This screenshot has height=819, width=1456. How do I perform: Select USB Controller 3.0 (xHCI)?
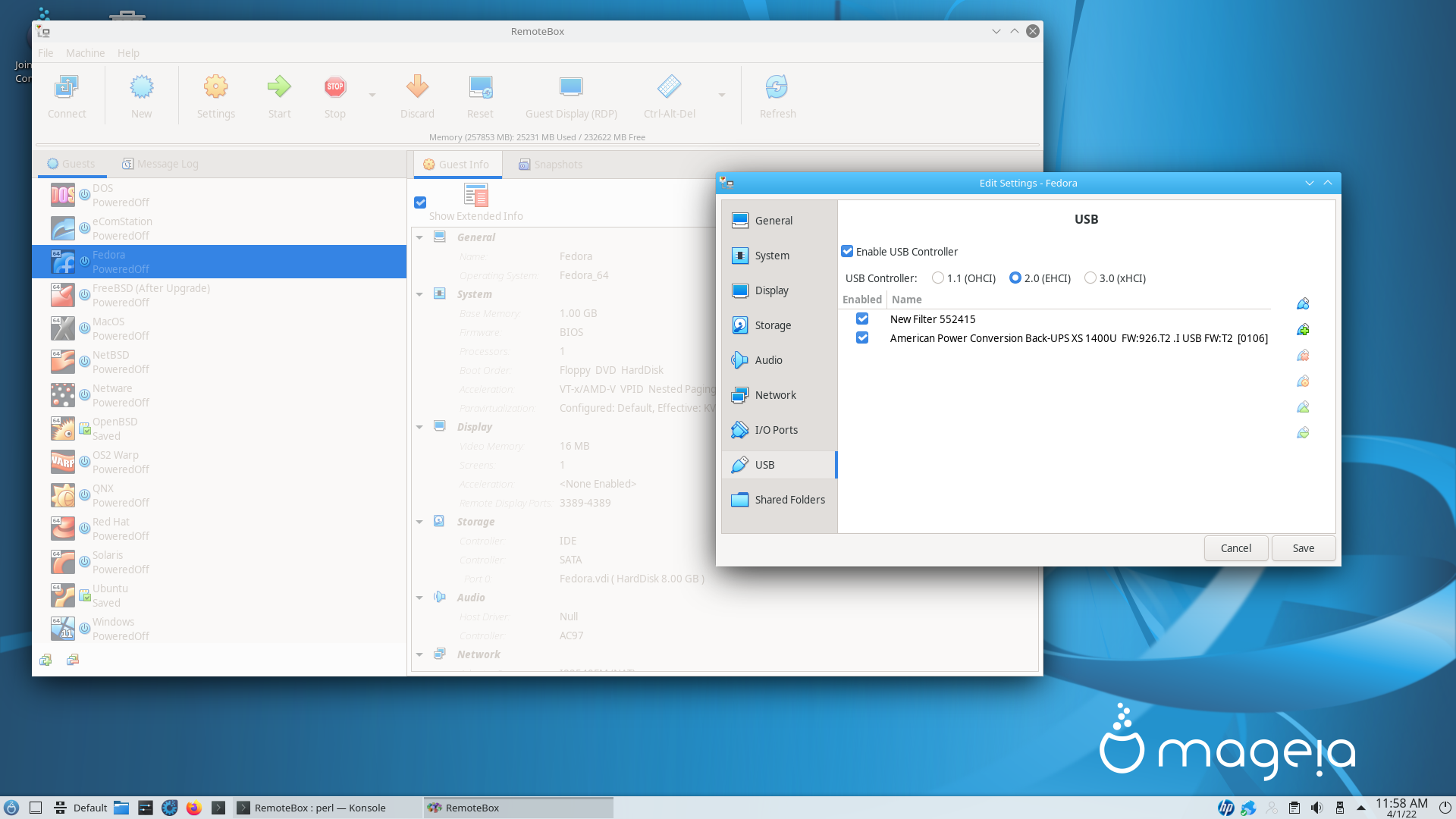point(1090,278)
